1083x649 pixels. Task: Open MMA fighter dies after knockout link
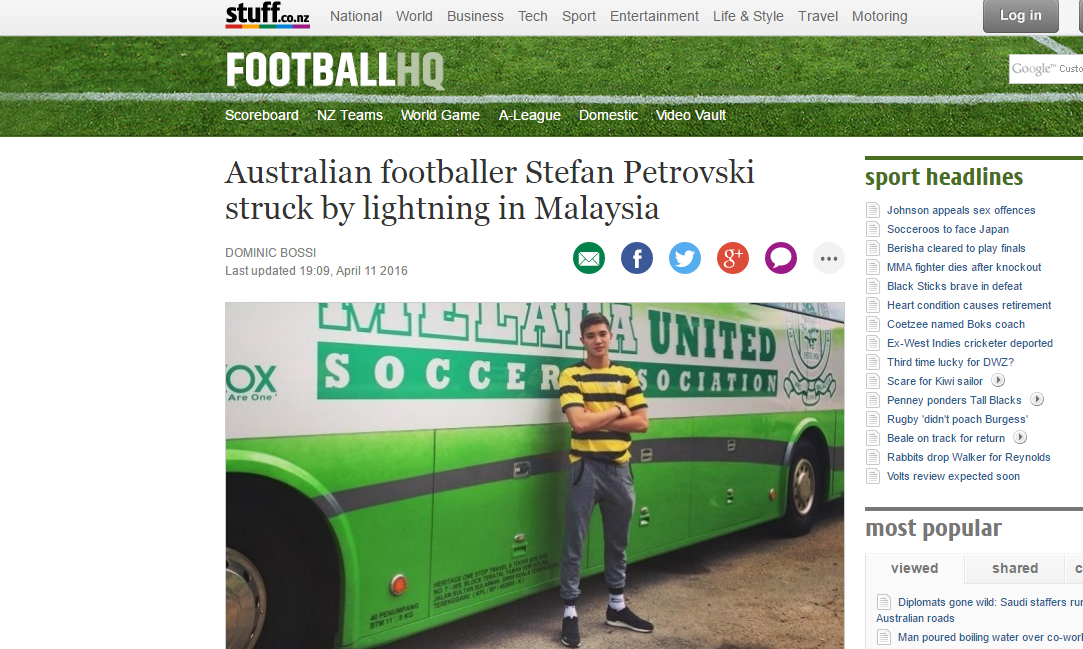click(x=964, y=267)
